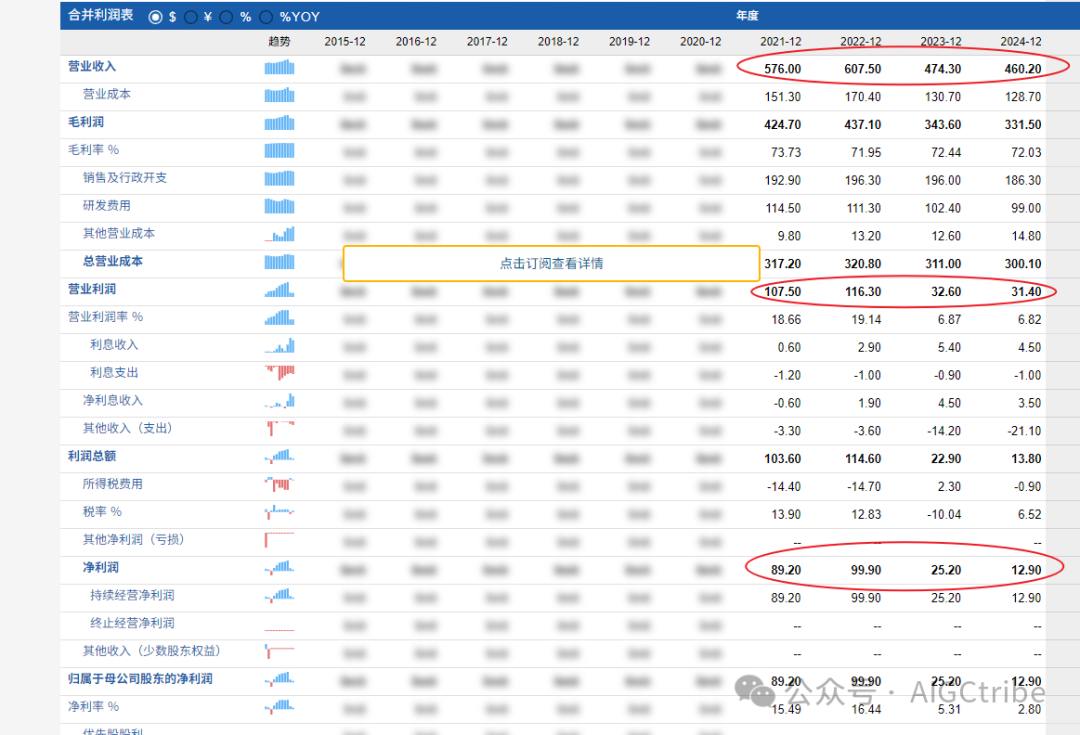Click the 2018-12 column header
This screenshot has height=735, width=1080.
559,41
